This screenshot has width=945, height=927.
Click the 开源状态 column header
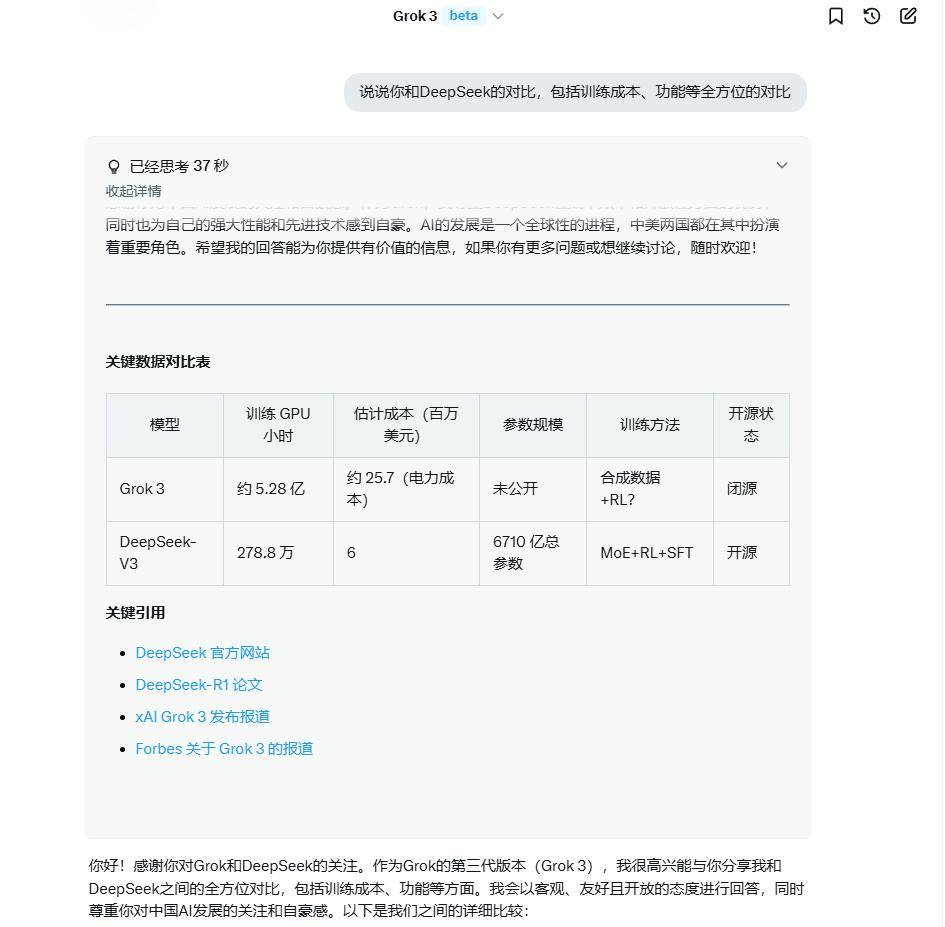(751, 425)
